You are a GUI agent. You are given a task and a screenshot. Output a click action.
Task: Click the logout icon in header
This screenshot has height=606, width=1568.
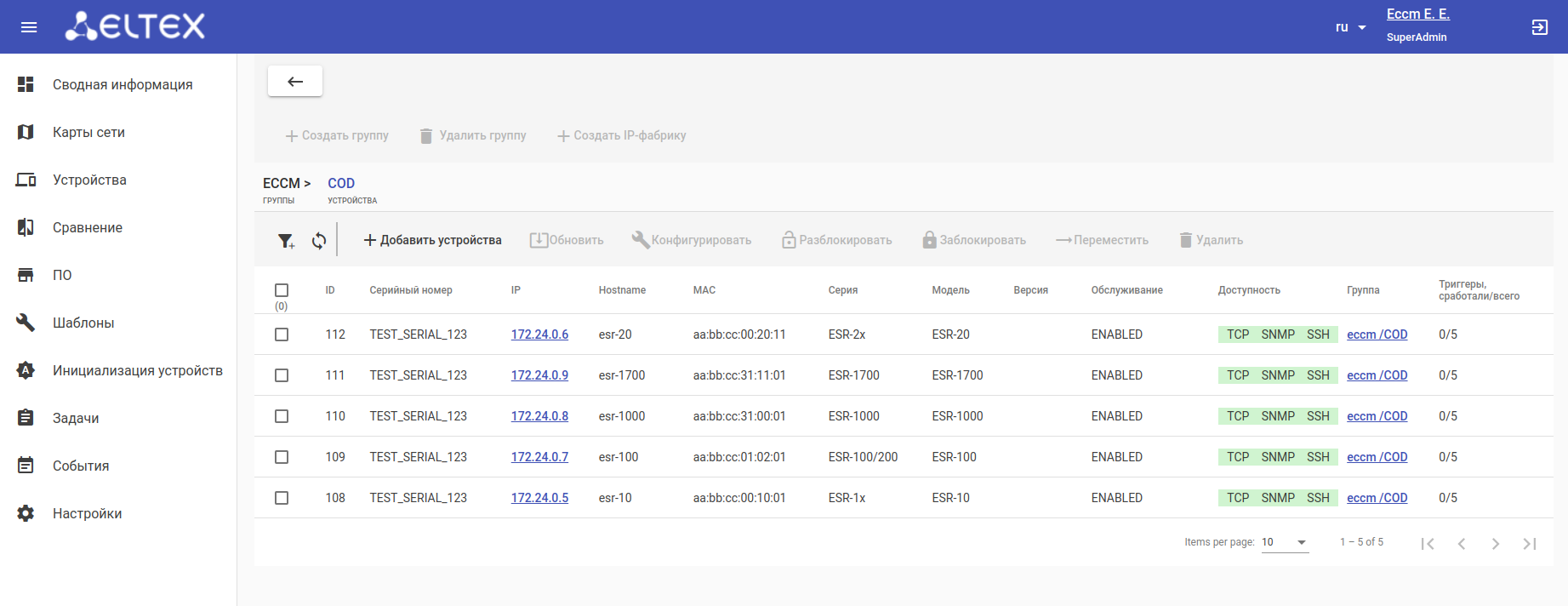1539,27
